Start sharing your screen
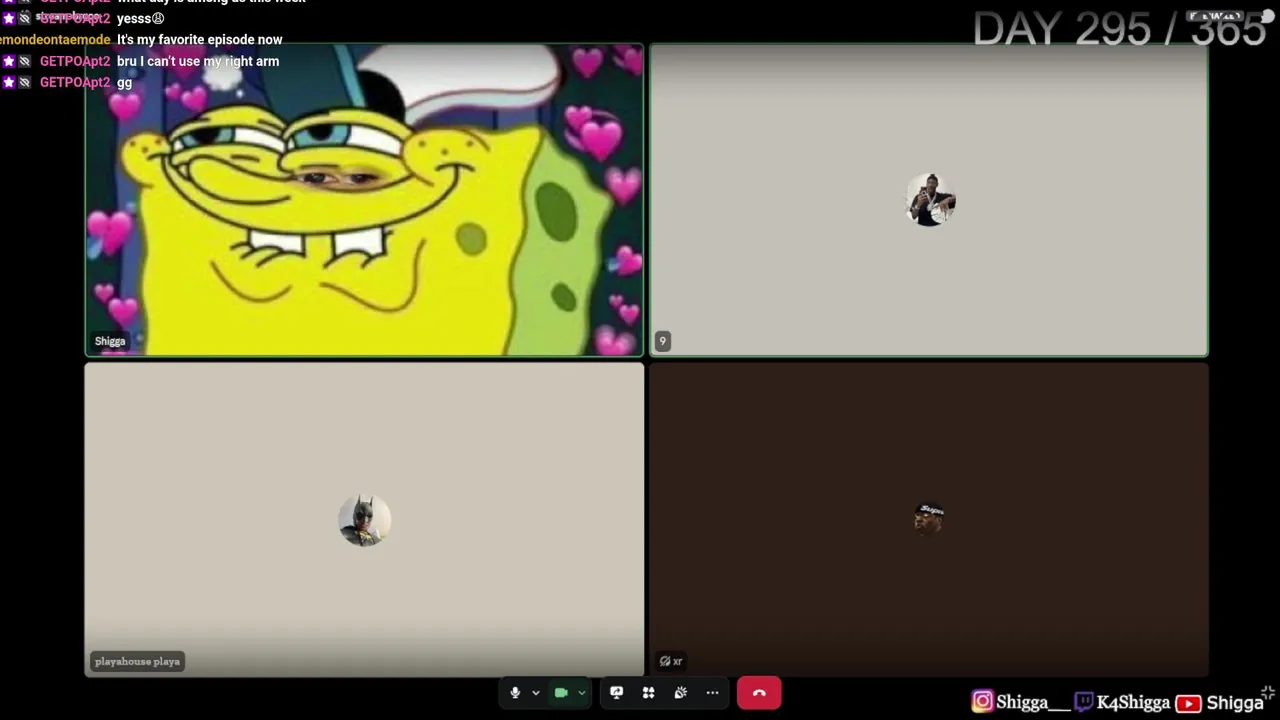 [616, 693]
